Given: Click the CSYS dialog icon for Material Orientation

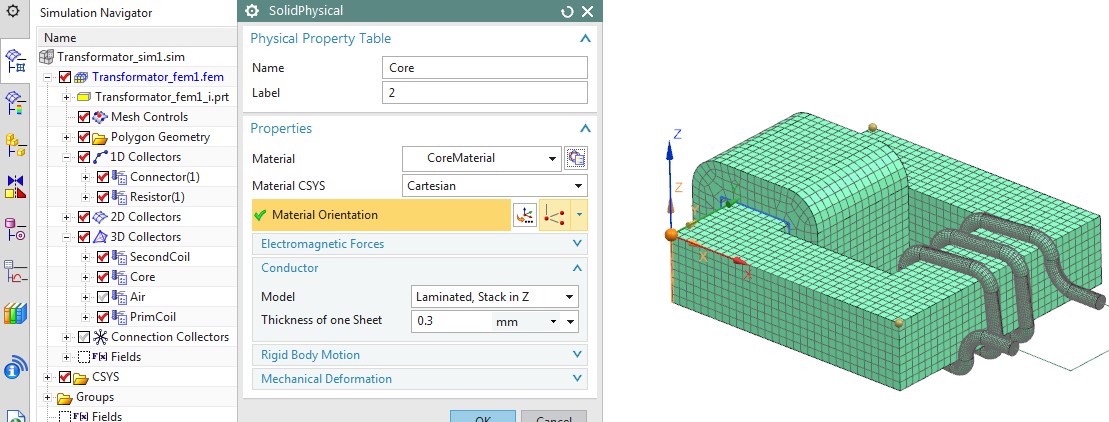Looking at the screenshot, I should coord(524,215).
